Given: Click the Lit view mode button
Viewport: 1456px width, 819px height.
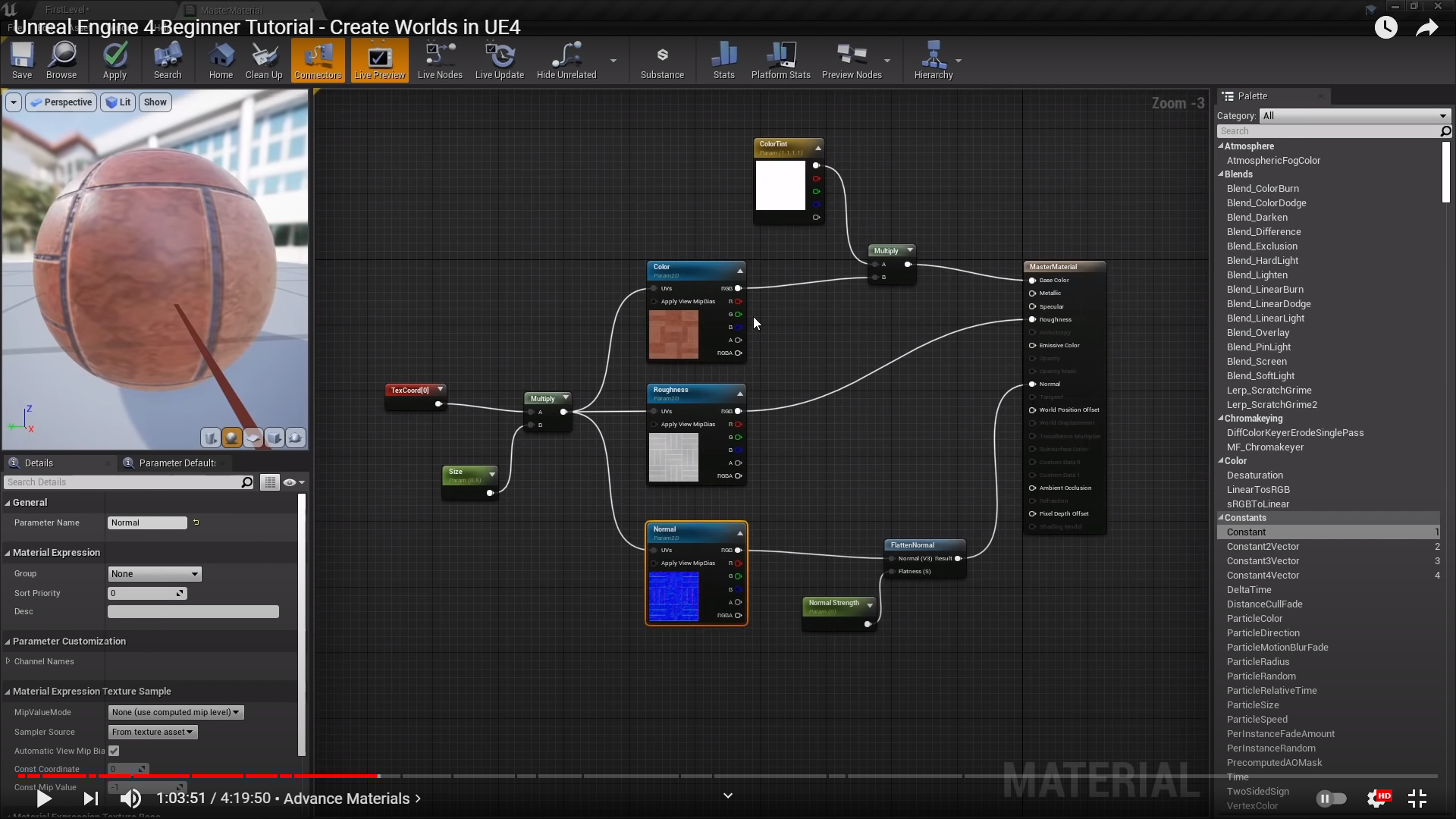Looking at the screenshot, I should point(118,102).
